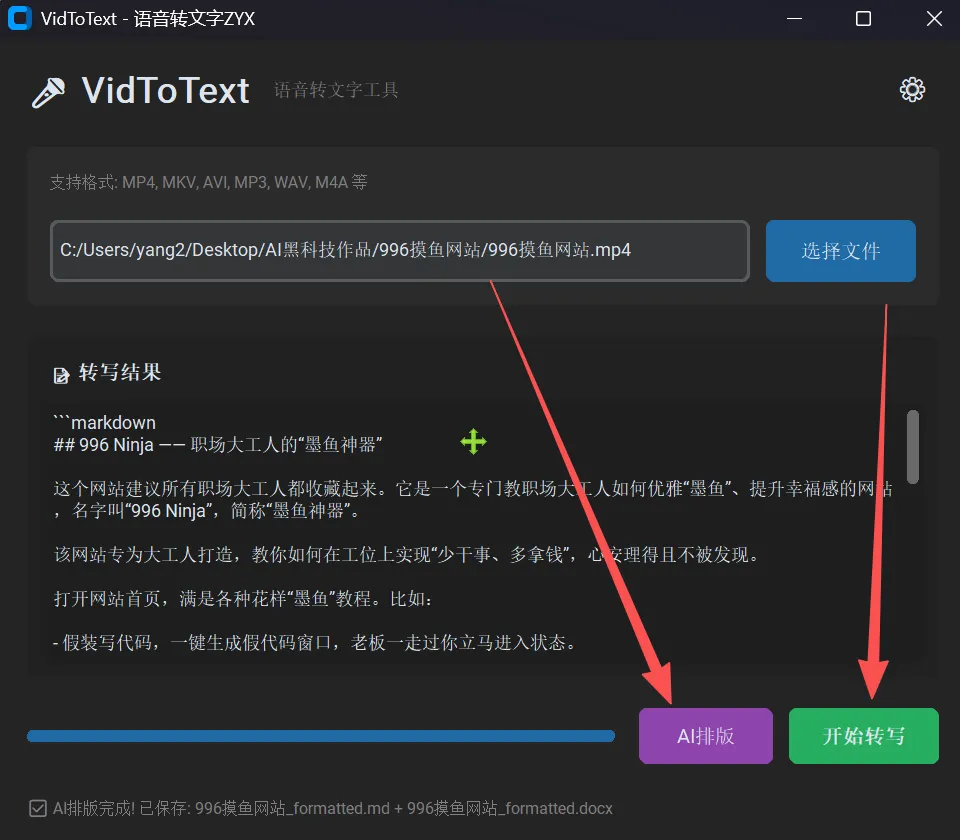Click the VidToText microphone logo icon
Viewport: 960px width, 840px height.
[x=48, y=92]
